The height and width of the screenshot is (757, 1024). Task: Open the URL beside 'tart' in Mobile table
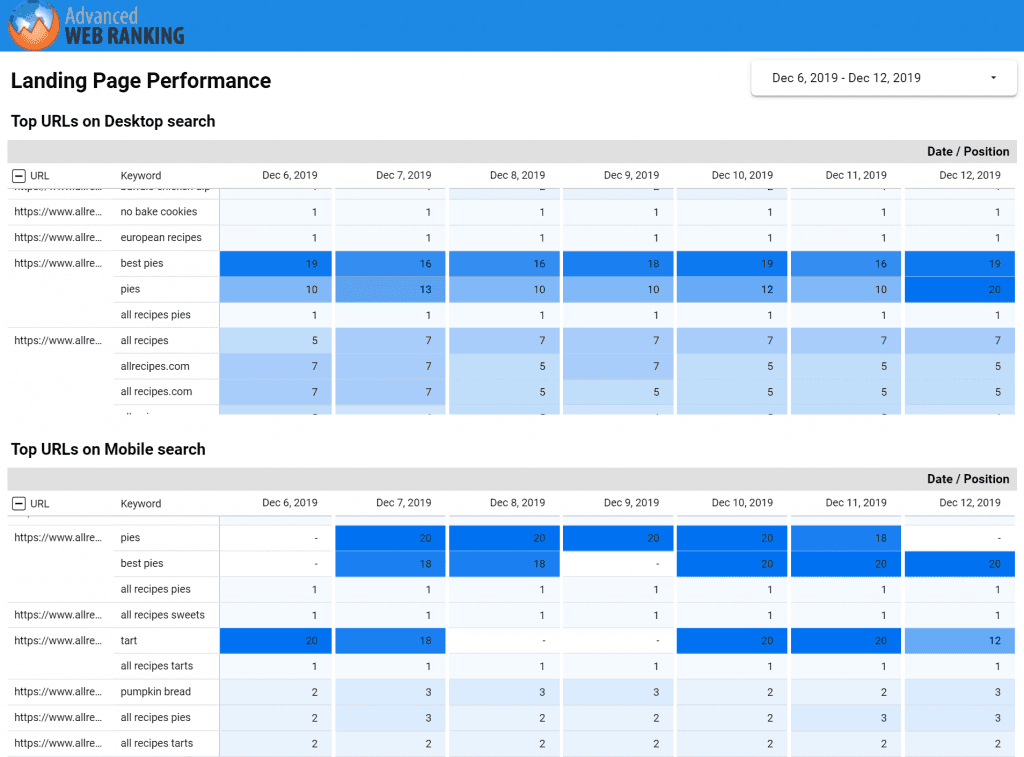click(57, 641)
